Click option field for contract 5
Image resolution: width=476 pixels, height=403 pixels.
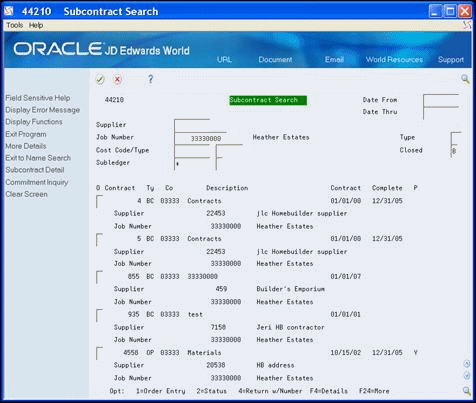pos(99,240)
